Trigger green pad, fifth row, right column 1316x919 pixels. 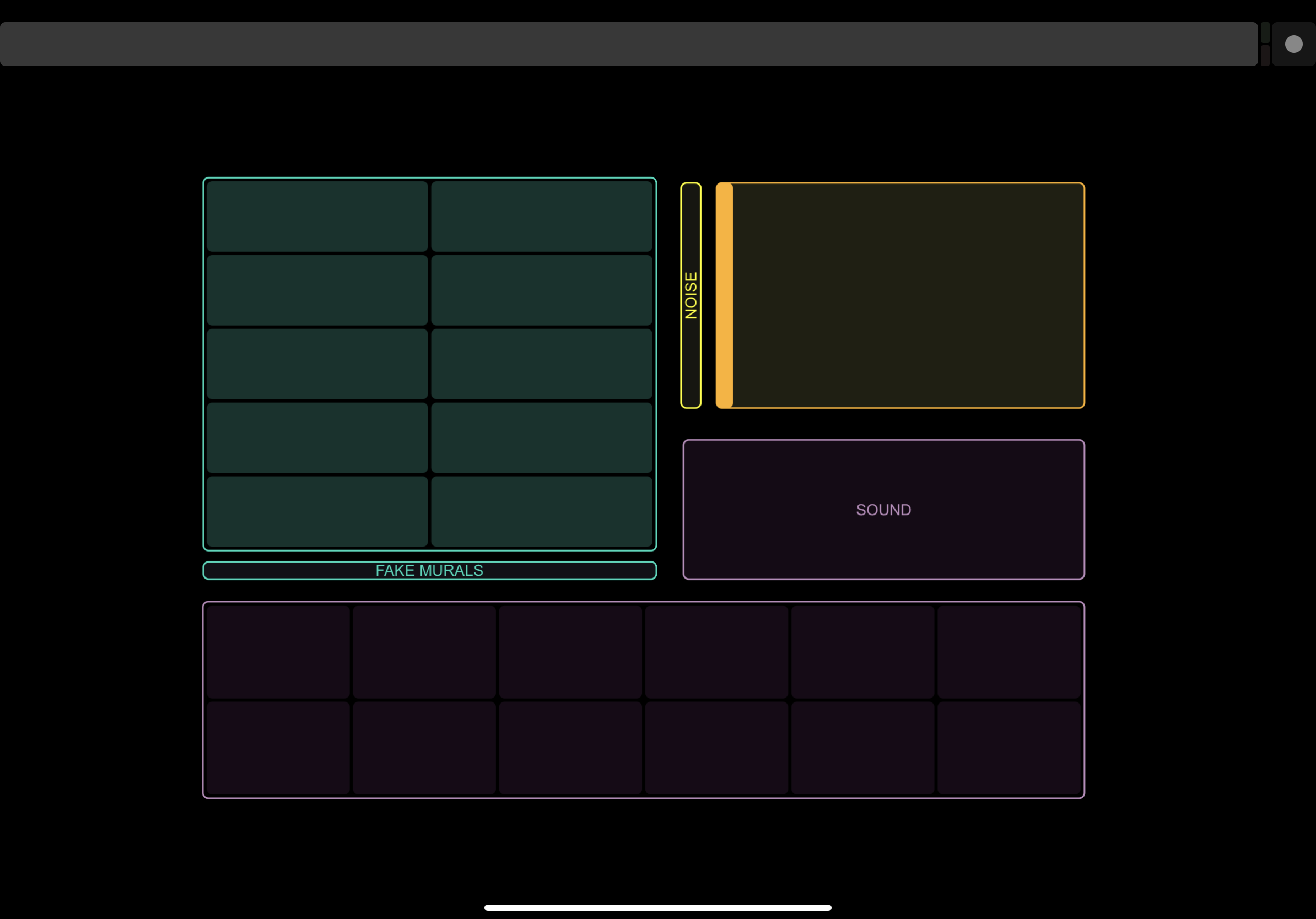coord(542,512)
